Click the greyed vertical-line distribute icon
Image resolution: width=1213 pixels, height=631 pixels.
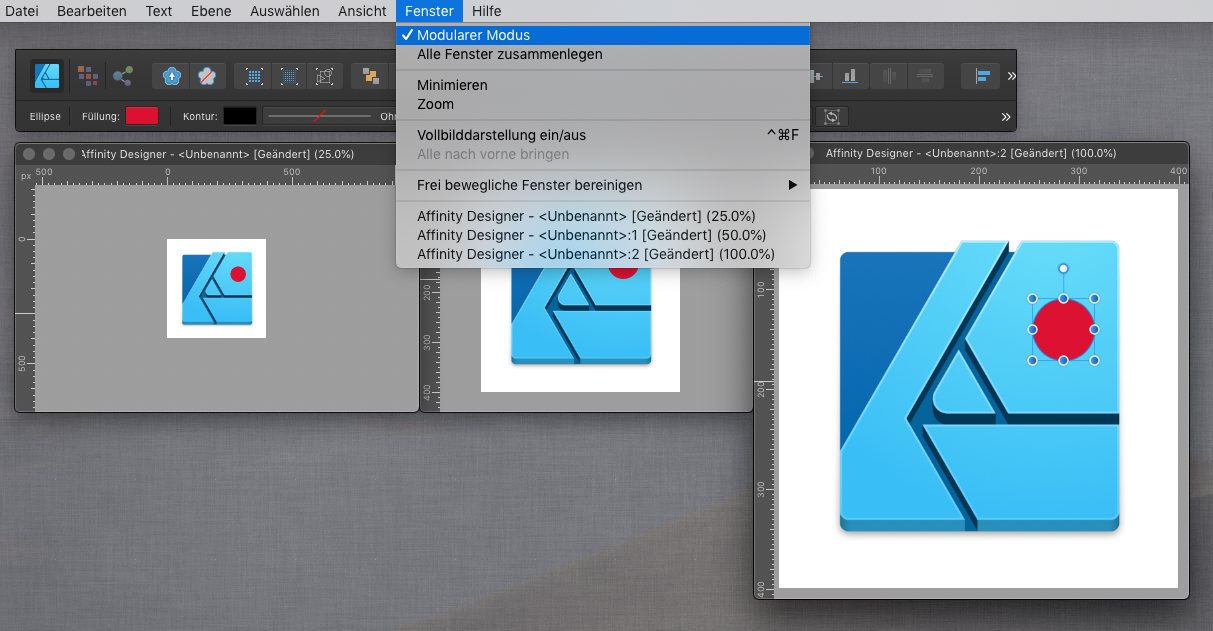coord(888,76)
